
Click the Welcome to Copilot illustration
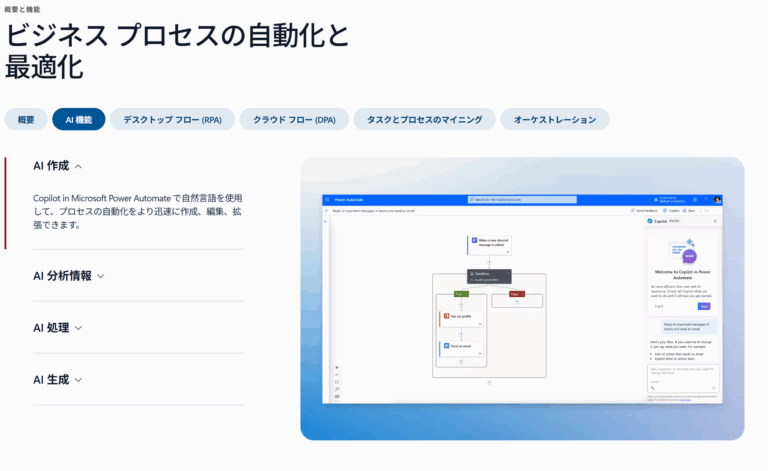(684, 252)
